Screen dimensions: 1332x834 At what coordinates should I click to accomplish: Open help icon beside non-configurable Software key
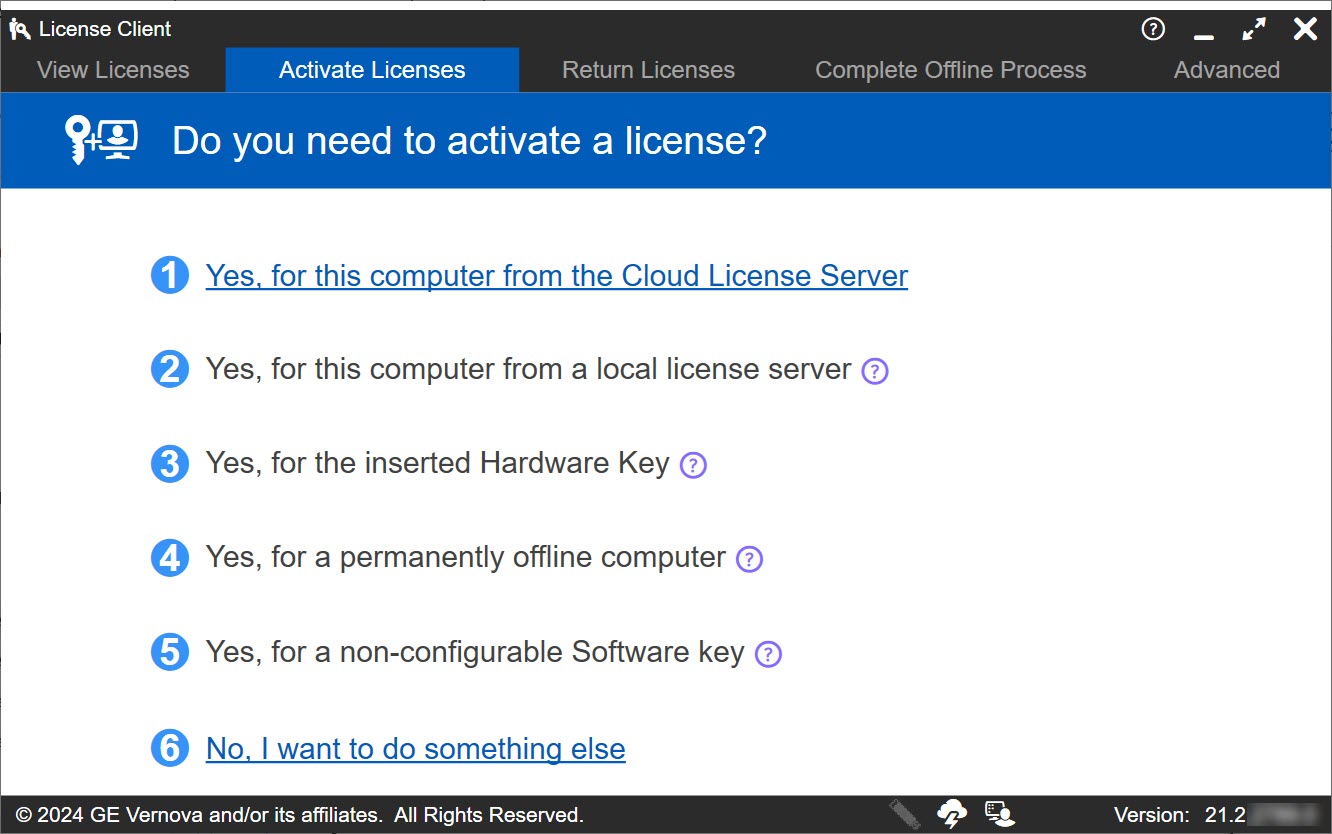point(768,654)
